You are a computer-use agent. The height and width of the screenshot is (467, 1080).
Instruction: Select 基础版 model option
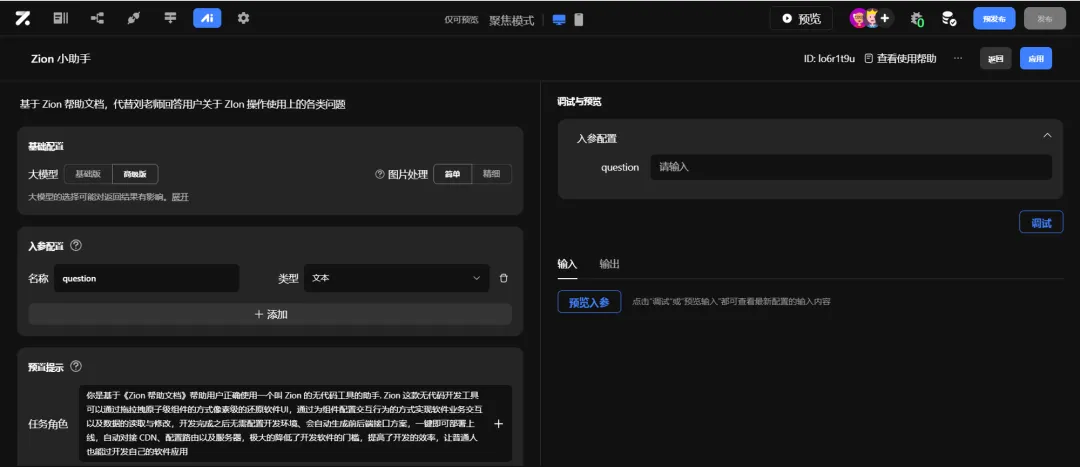[88, 174]
